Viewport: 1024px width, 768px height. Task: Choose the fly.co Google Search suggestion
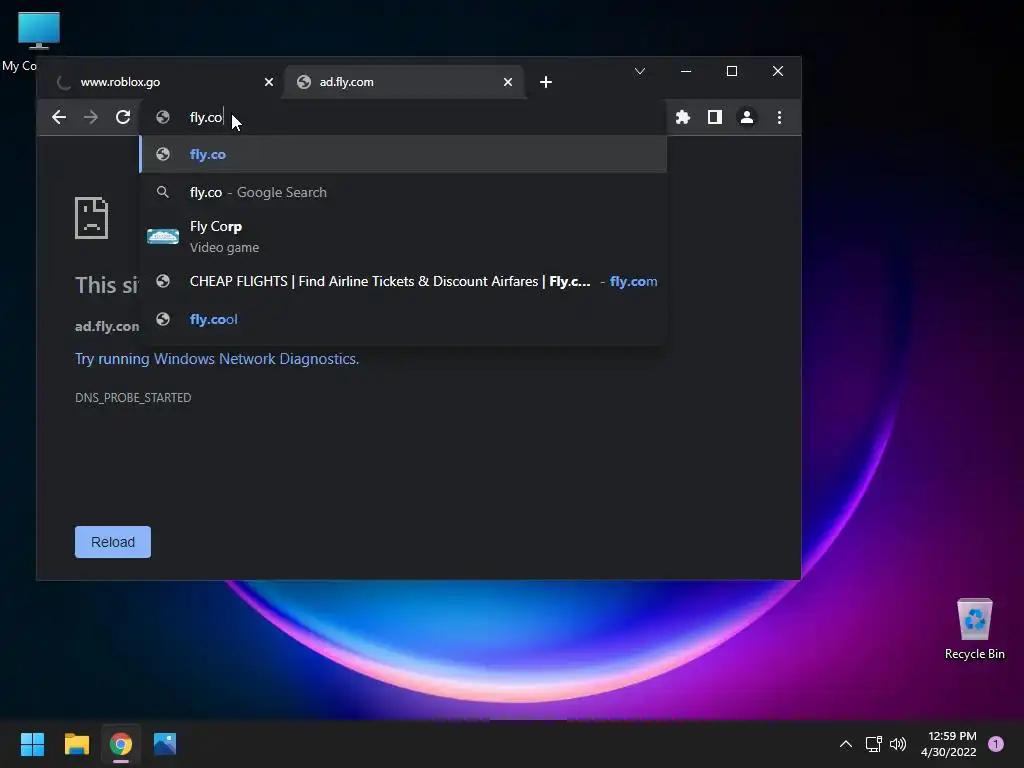pyautogui.click(x=404, y=192)
